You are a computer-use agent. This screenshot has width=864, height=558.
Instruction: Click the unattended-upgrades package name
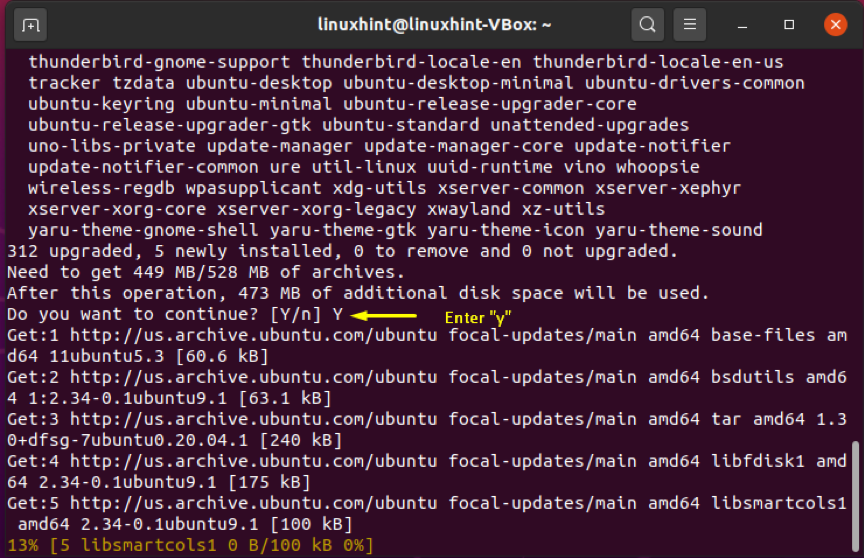590,125
